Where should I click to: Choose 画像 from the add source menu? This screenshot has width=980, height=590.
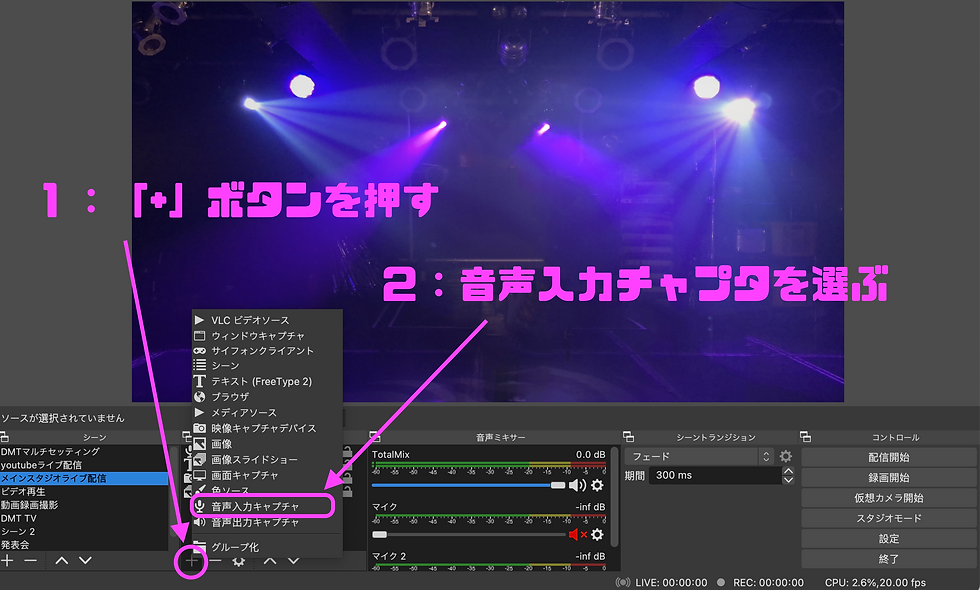tap(267, 444)
